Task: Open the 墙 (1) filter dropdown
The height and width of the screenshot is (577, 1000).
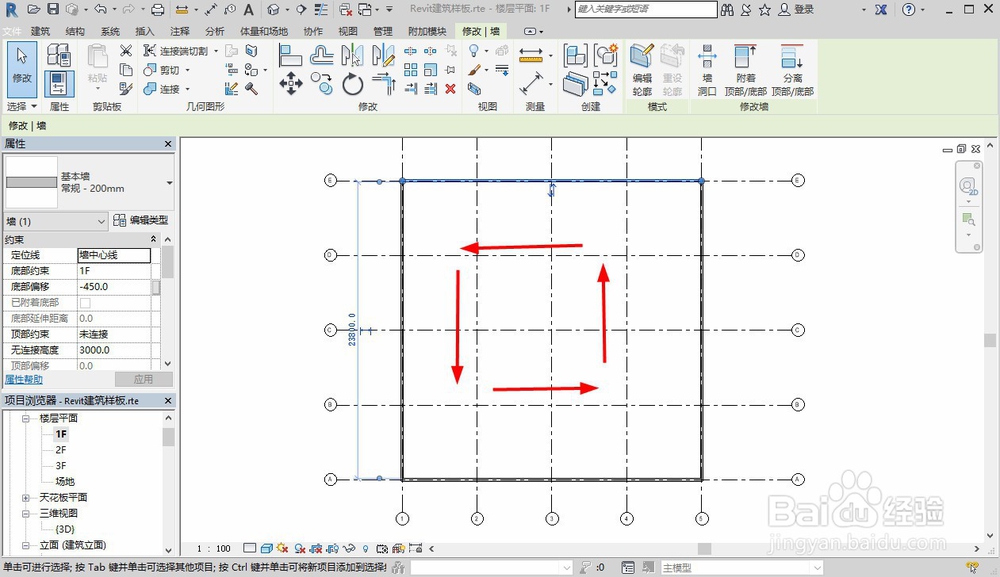Action: 101,221
